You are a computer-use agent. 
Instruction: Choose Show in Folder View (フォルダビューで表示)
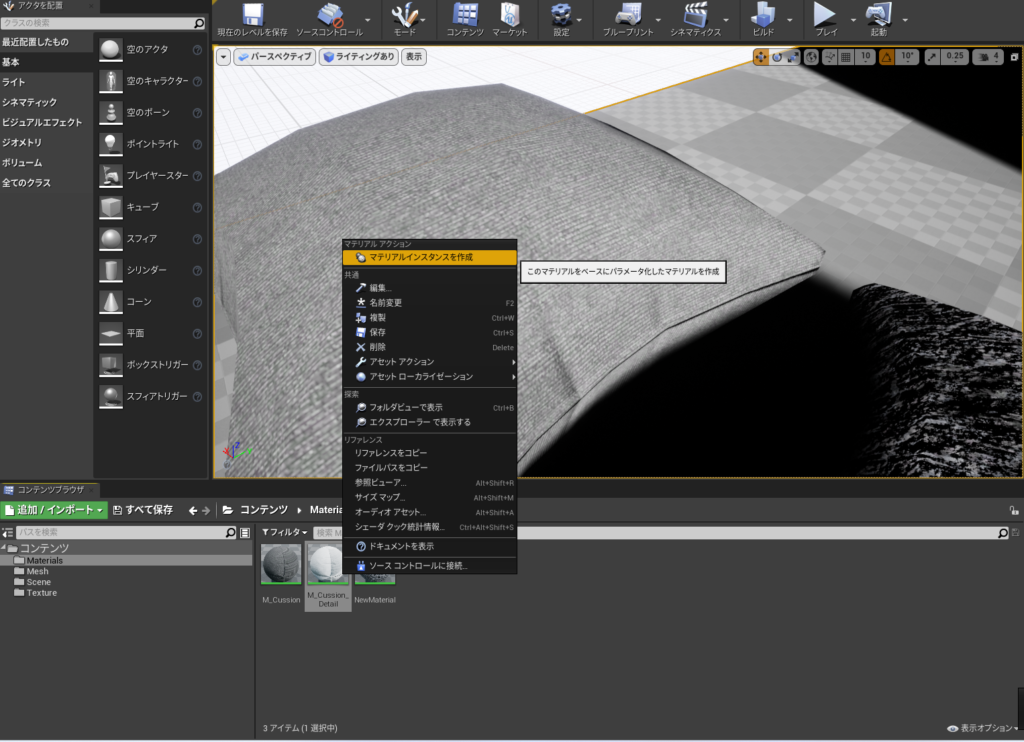pyautogui.click(x=430, y=408)
